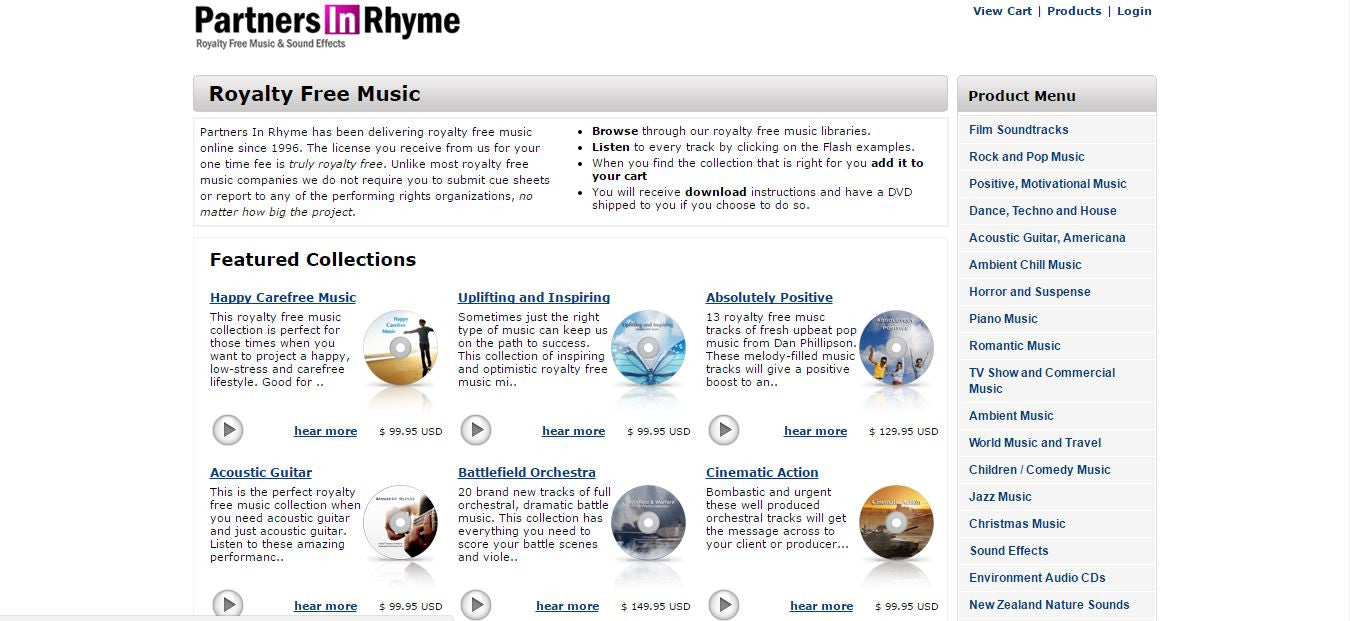Go to Products in top navigation
The width and height of the screenshot is (1350, 621).
tap(1074, 11)
